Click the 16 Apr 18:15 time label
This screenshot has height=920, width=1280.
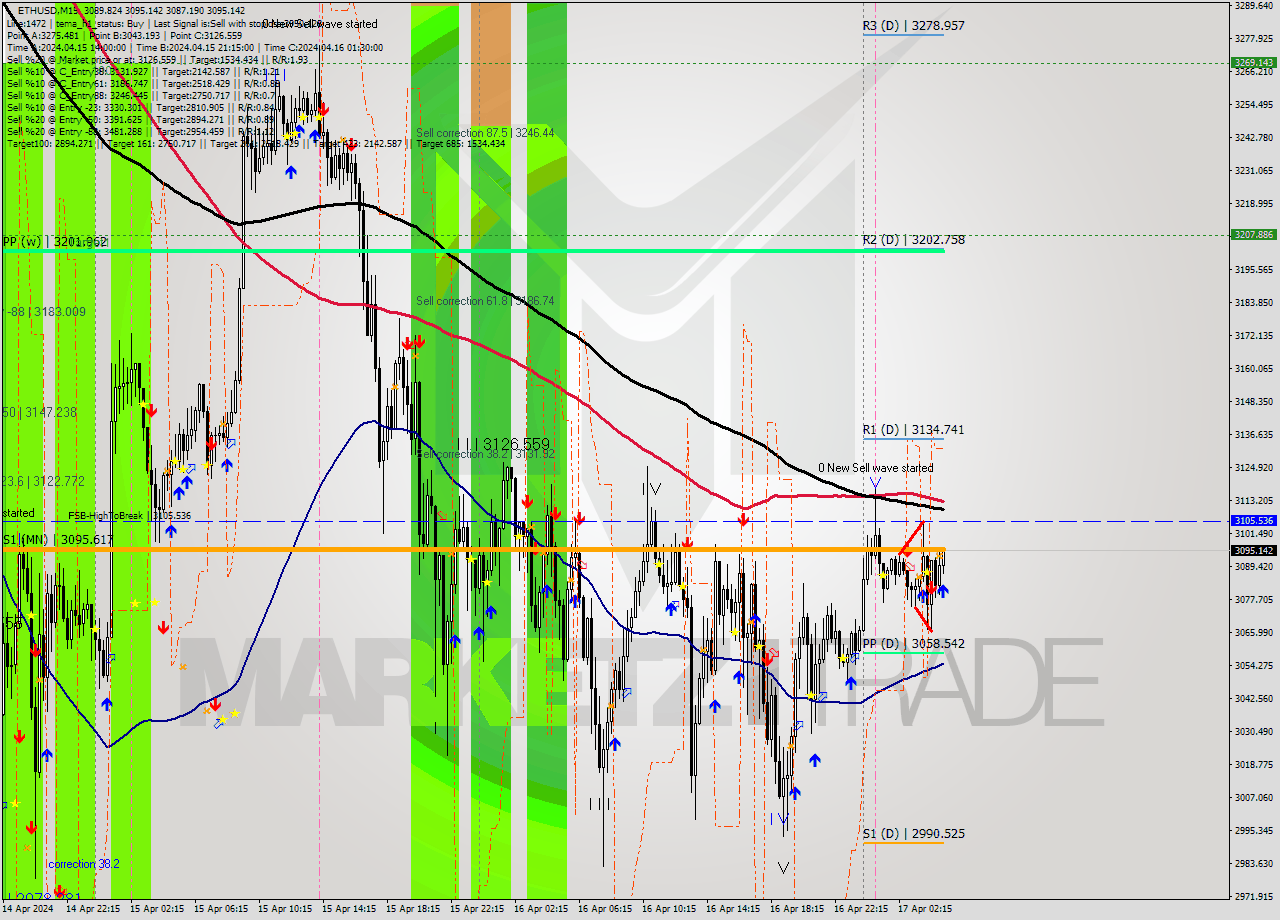[797, 909]
